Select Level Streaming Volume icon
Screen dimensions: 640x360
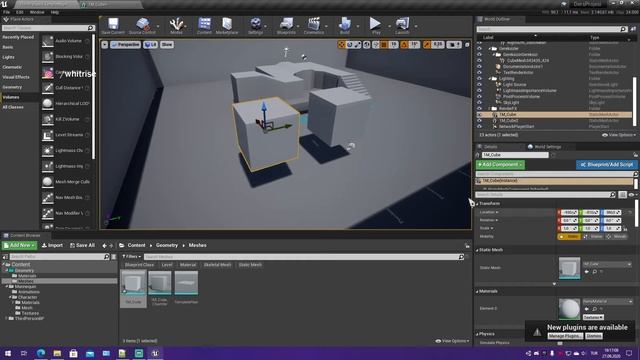coord(48,135)
